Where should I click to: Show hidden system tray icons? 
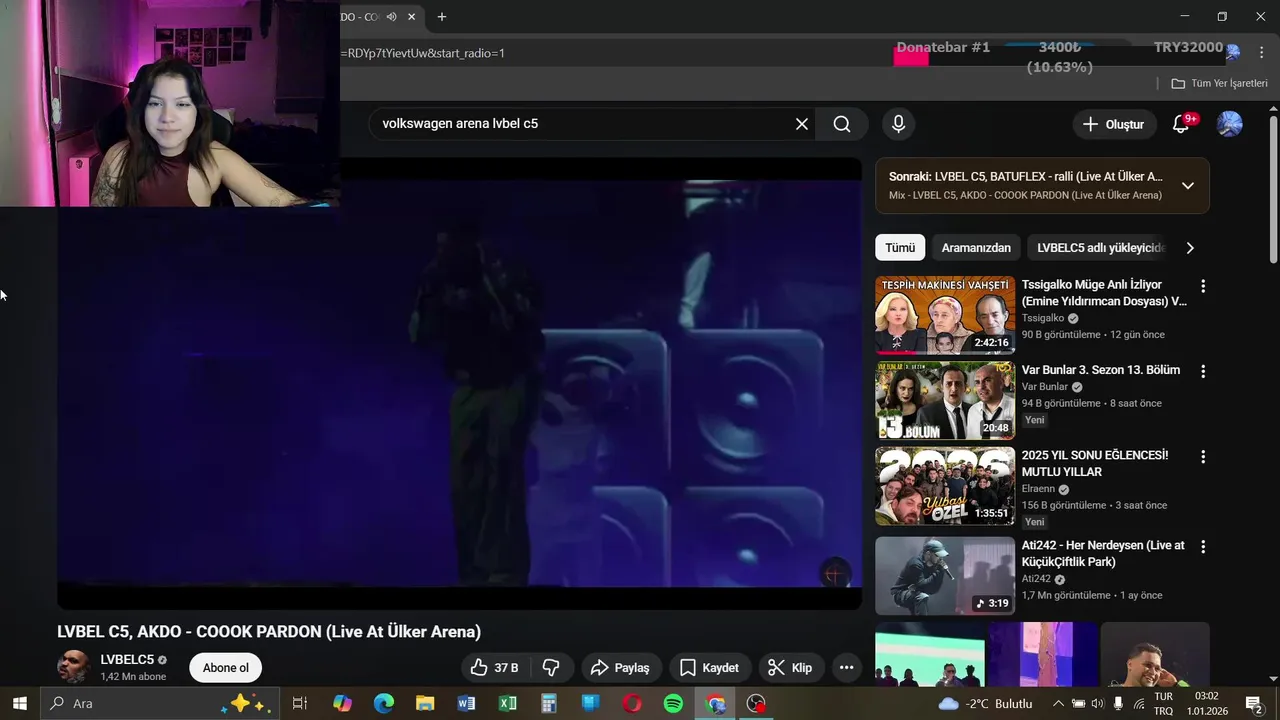point(1059,703)
